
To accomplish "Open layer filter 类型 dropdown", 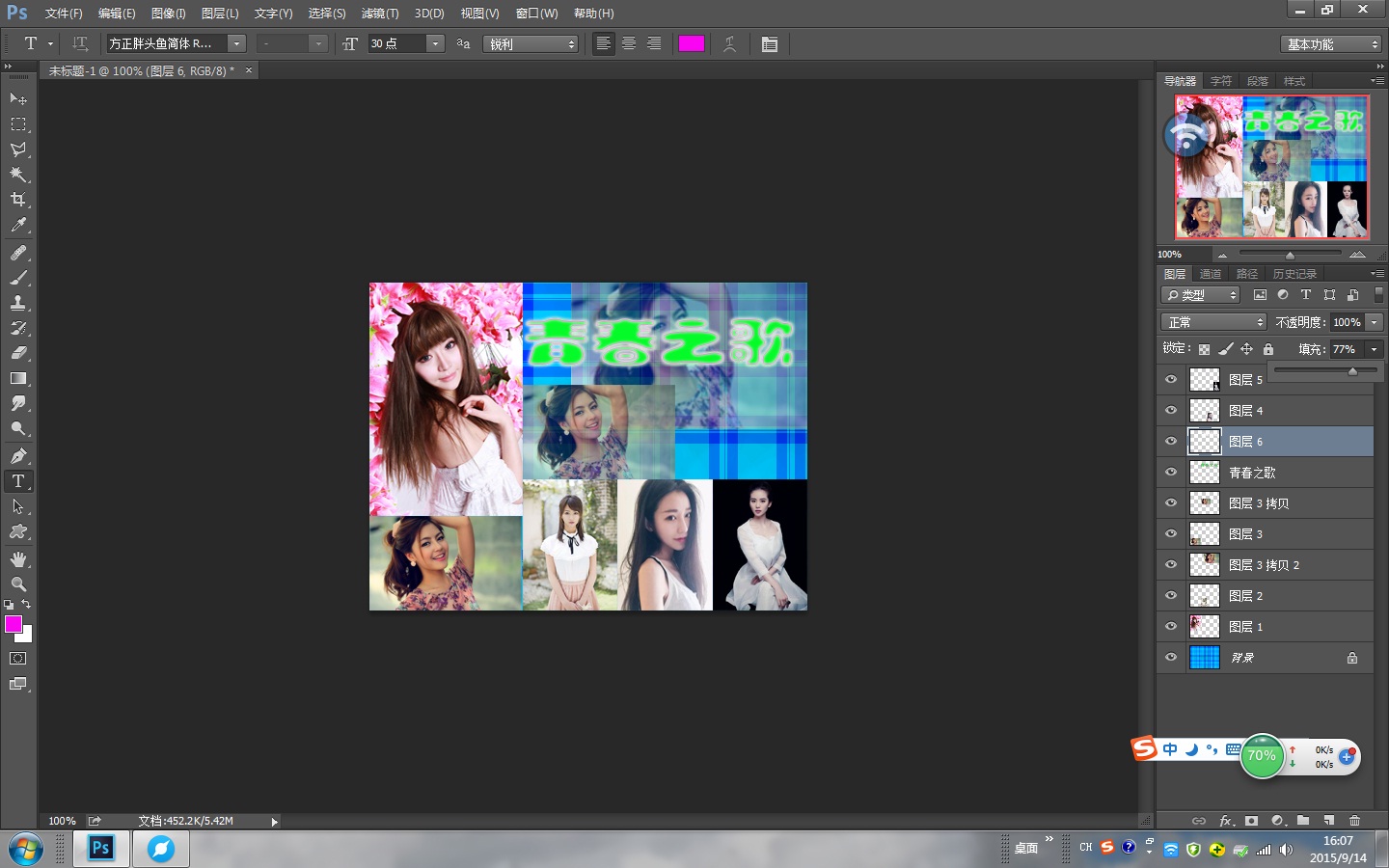I will click(x=1201, y=295).
